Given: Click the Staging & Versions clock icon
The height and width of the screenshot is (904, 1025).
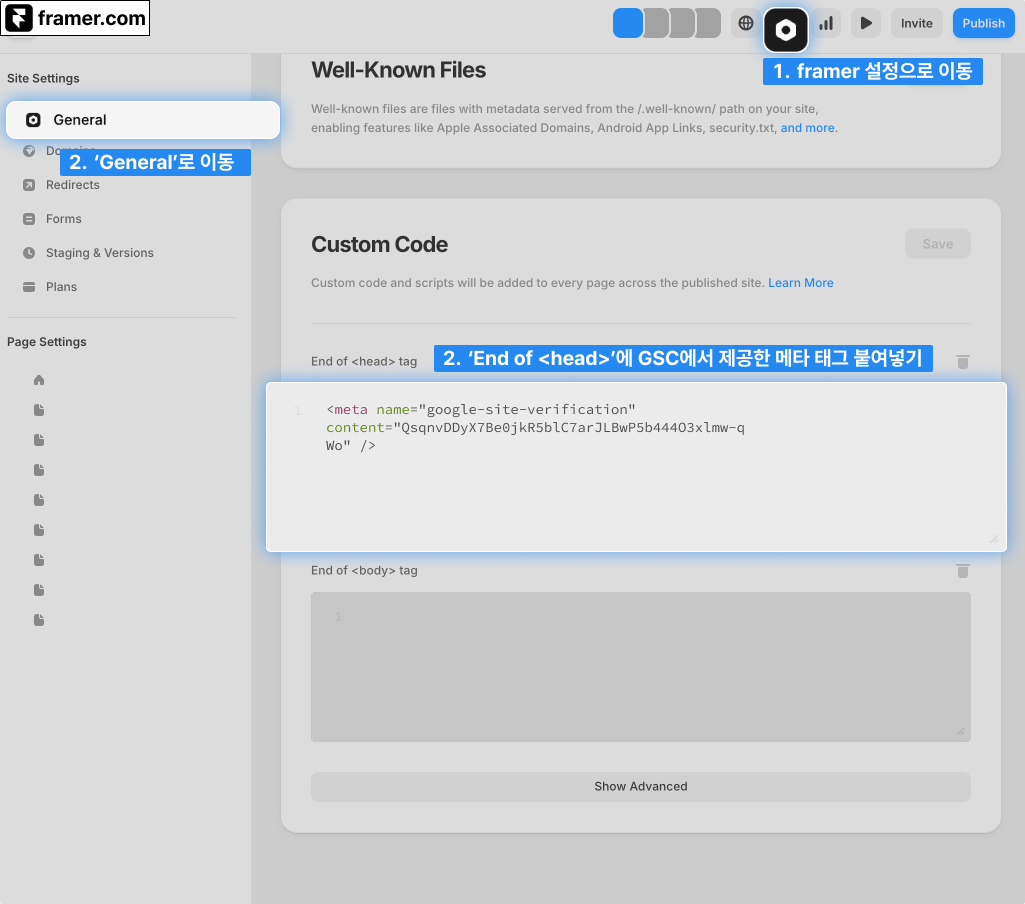Looking at the screenshot, I should click(x=29, y=253).
